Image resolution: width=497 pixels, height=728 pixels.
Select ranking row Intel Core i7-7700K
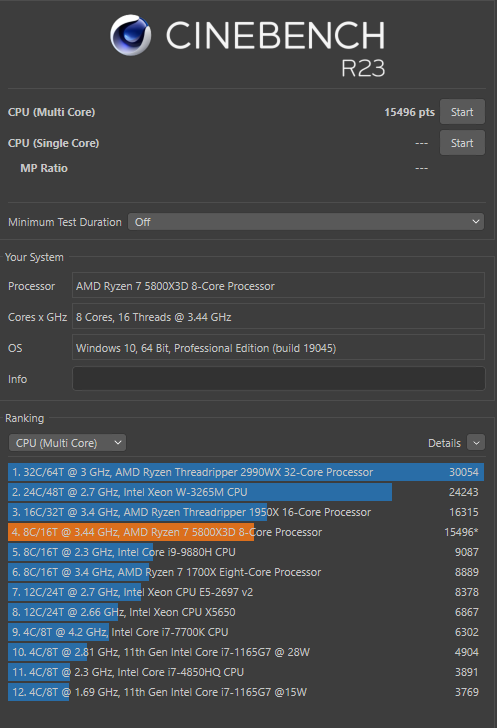point(246,632)
